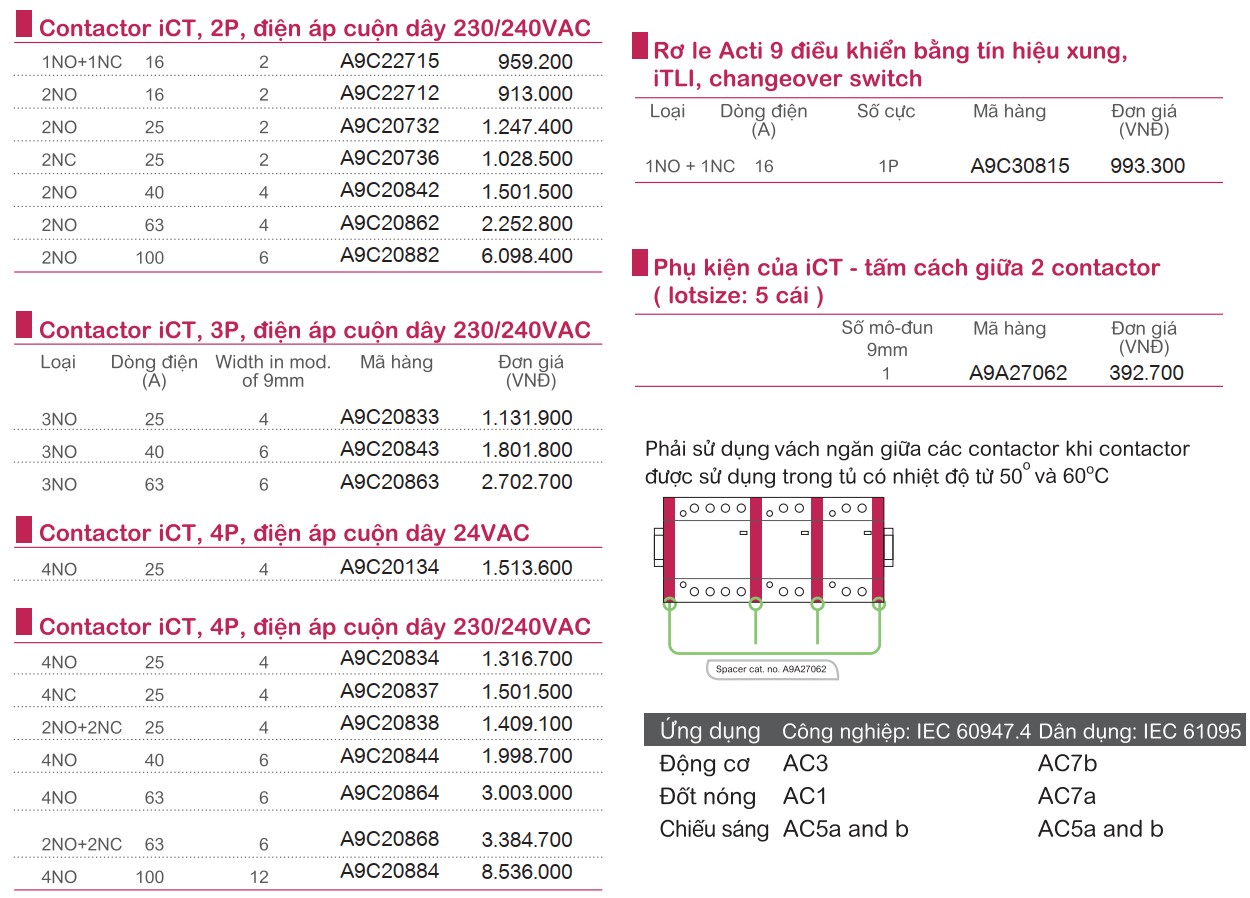Click price 3.384.700
Viewport: 1250px width, 898px height.
tap(527, 840)
